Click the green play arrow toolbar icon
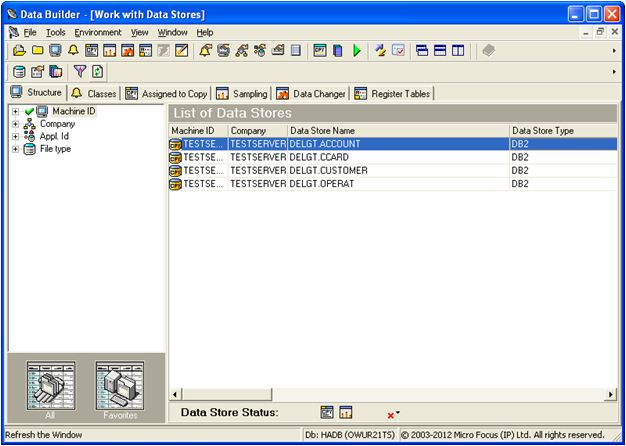The width and height of the screenshot is (626, 446). click(x=357, y=51)
